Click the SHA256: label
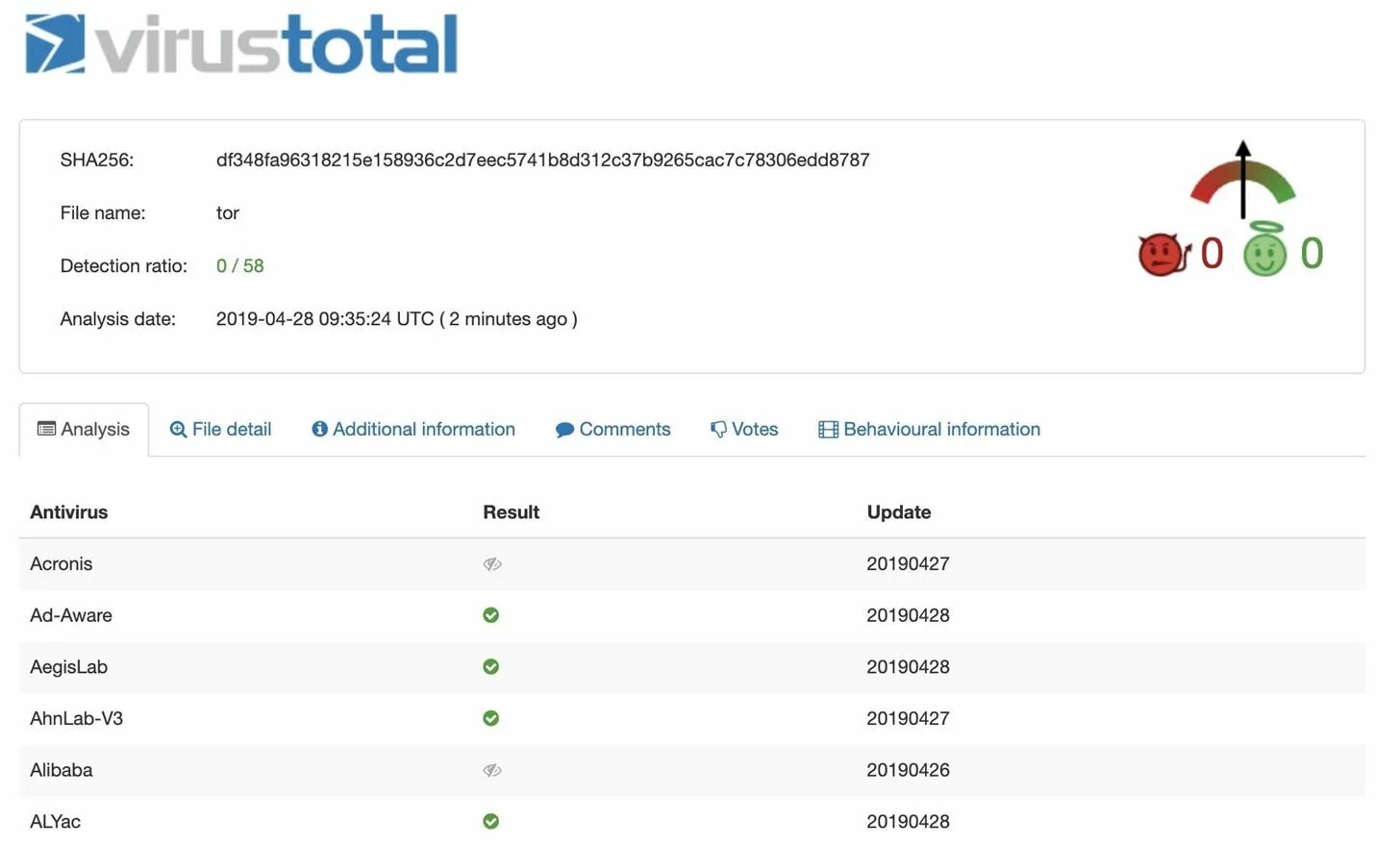1400x845 pixels. click(96, 160)
